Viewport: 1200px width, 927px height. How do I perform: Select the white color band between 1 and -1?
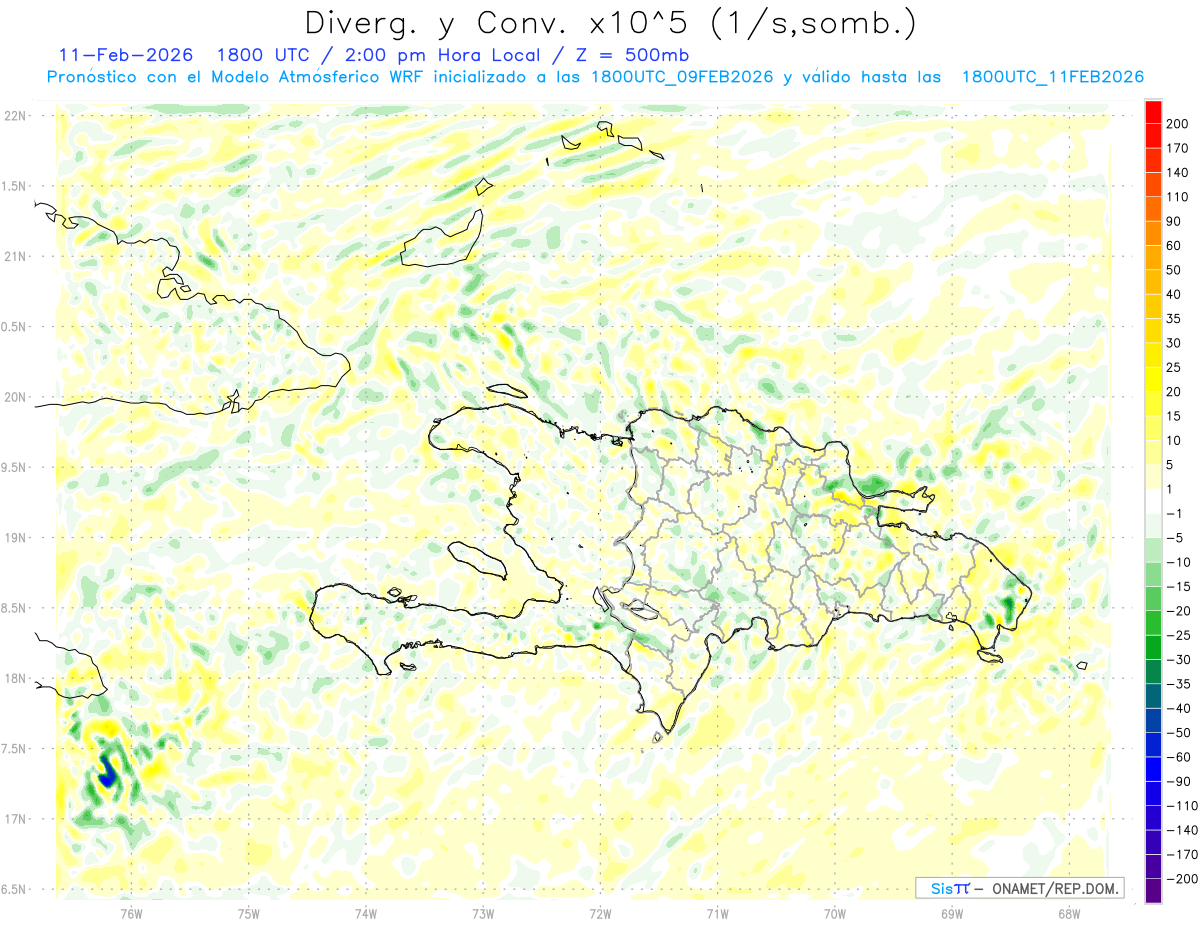click(x=1153, y=501)
